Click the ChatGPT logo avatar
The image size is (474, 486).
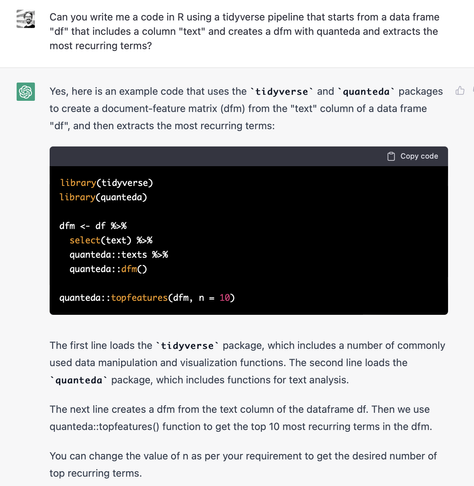click(26, 92)
